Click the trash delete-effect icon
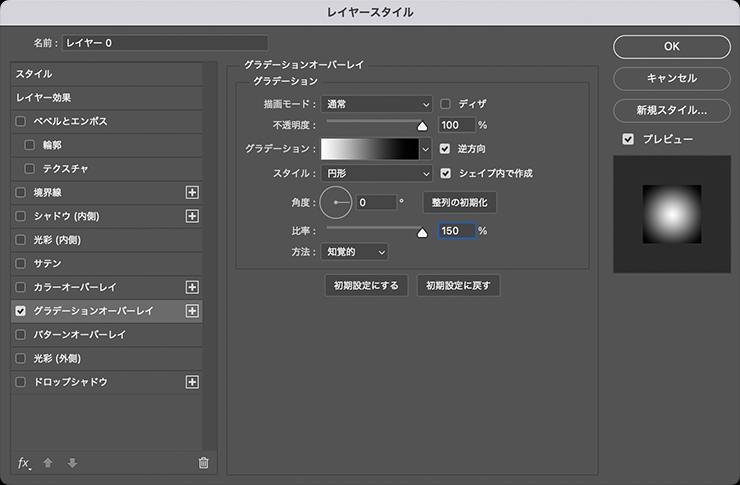This screenshot has width=740, height=485. pos(203,463)
